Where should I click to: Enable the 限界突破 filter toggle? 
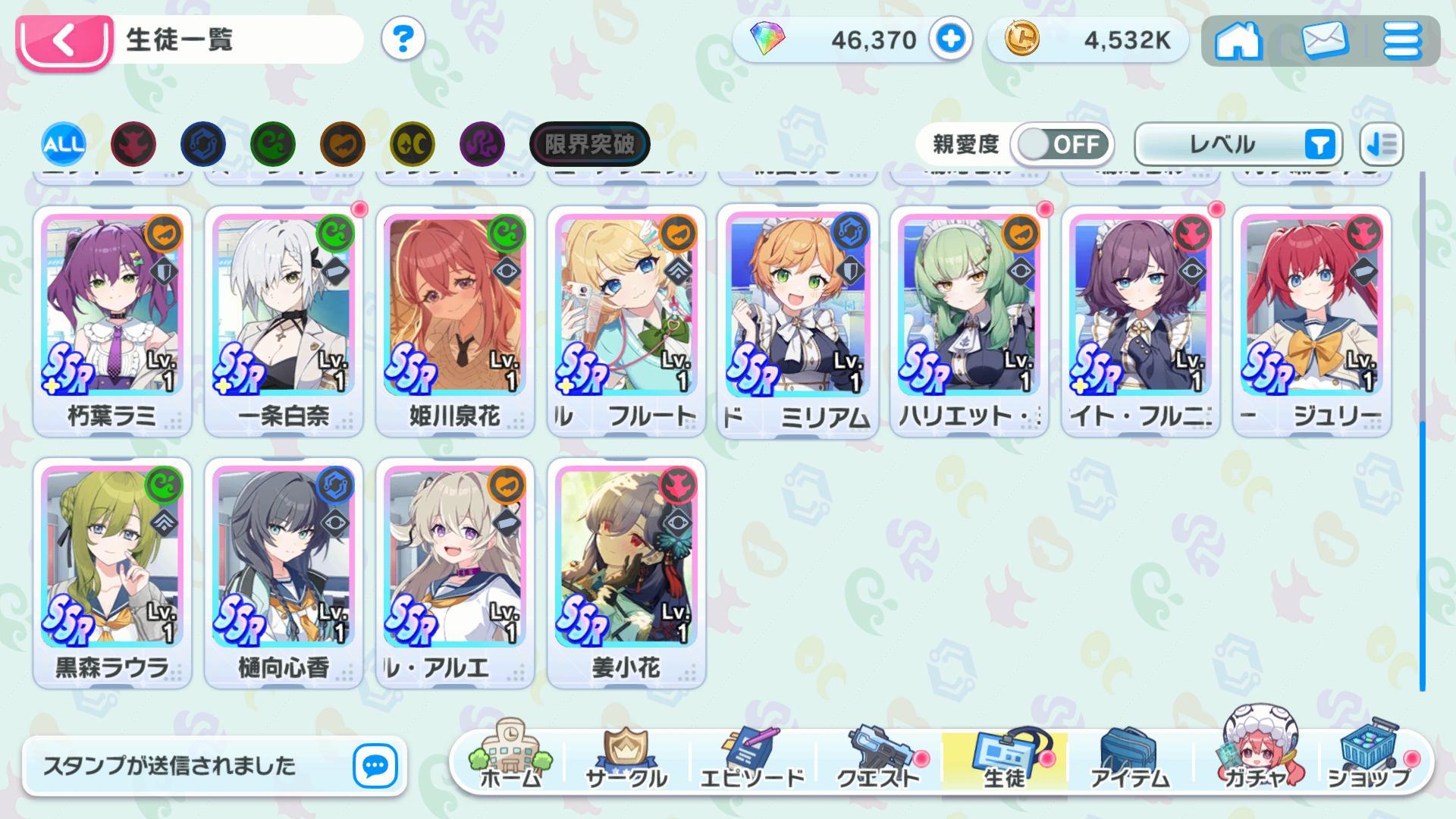point(590,144)
